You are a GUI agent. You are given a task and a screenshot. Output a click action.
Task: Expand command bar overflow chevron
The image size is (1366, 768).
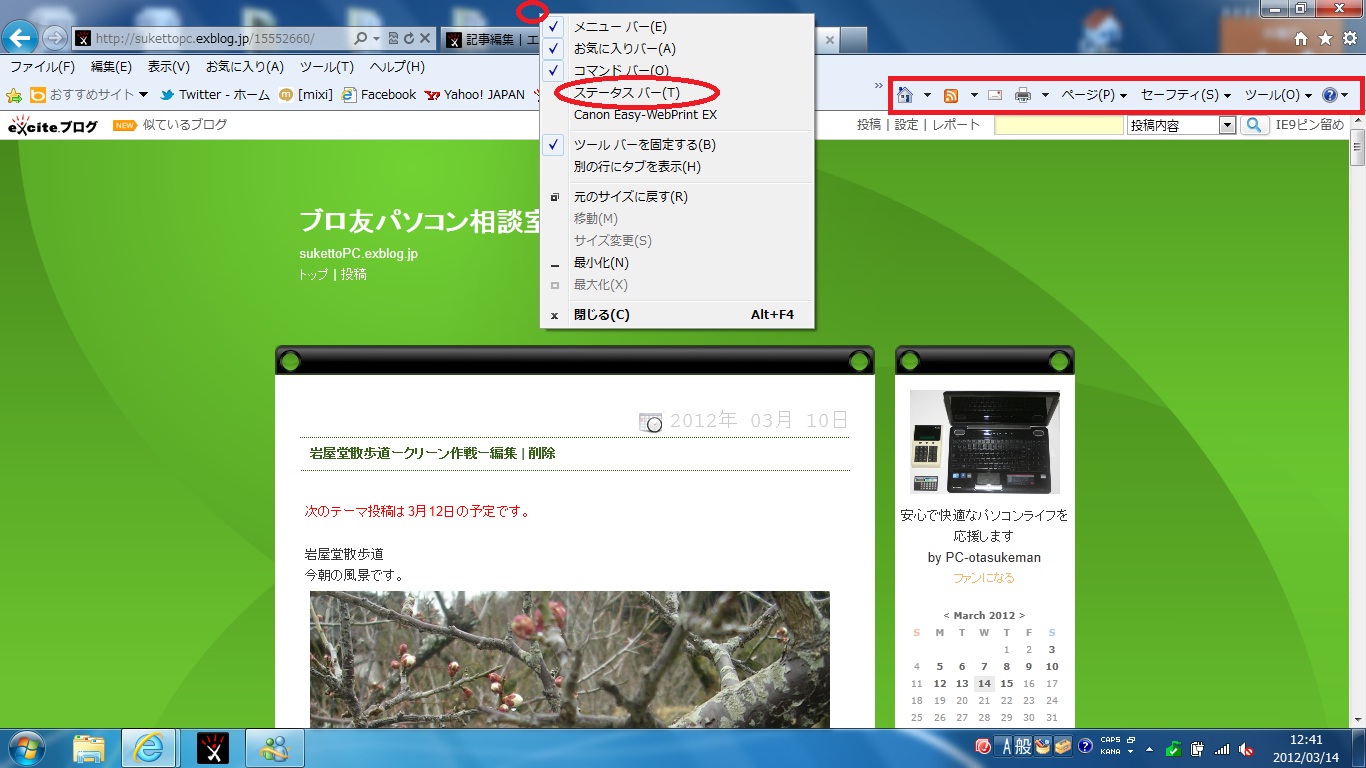[879, 86]
